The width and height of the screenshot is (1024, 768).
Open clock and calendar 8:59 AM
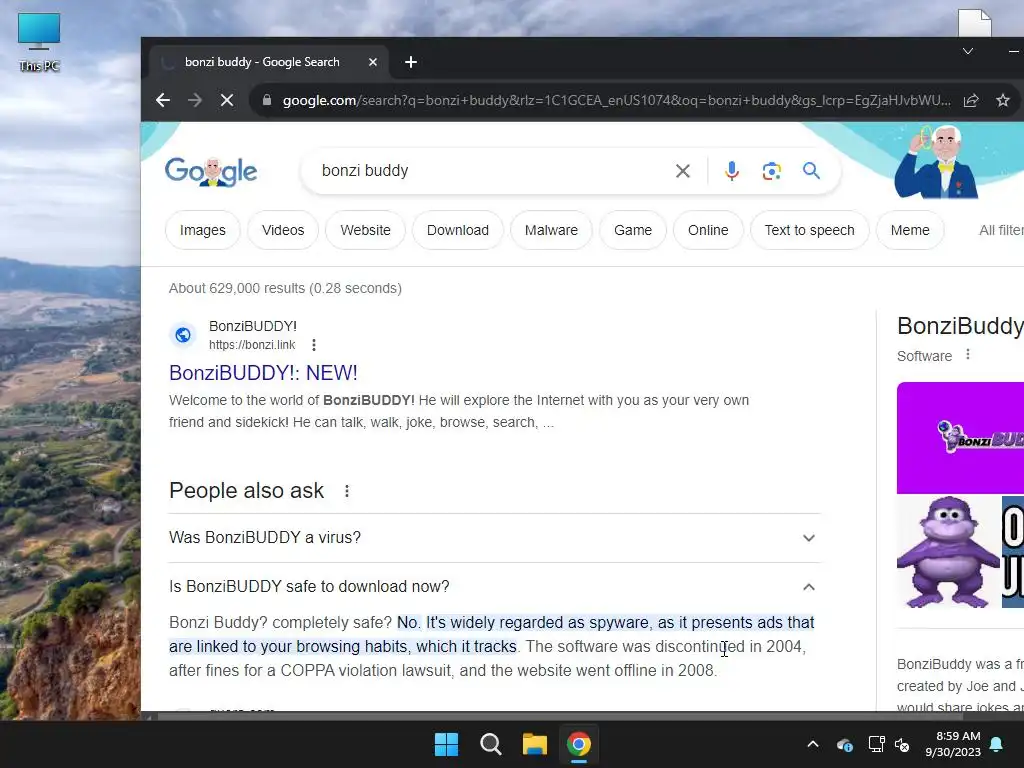point(953,744)
